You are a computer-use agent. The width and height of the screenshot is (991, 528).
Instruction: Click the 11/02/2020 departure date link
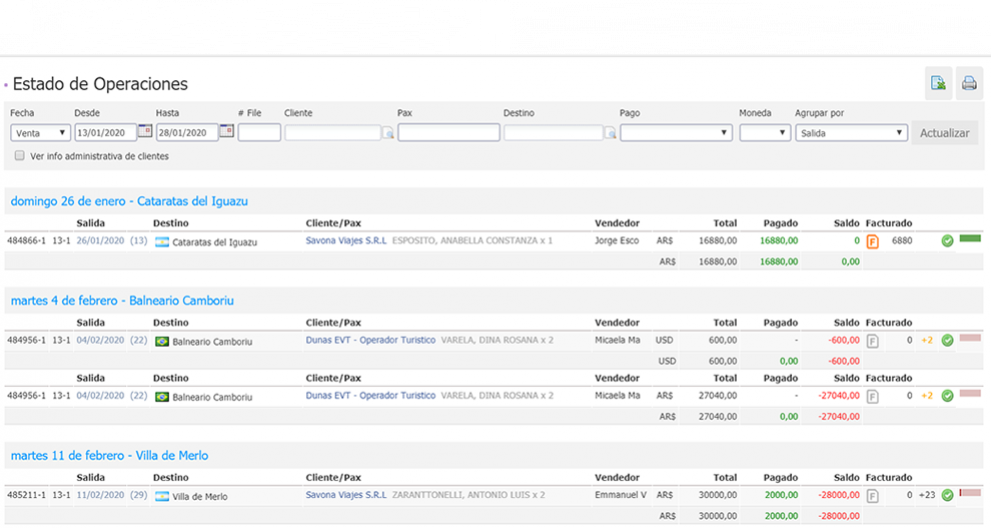[100, 495]
